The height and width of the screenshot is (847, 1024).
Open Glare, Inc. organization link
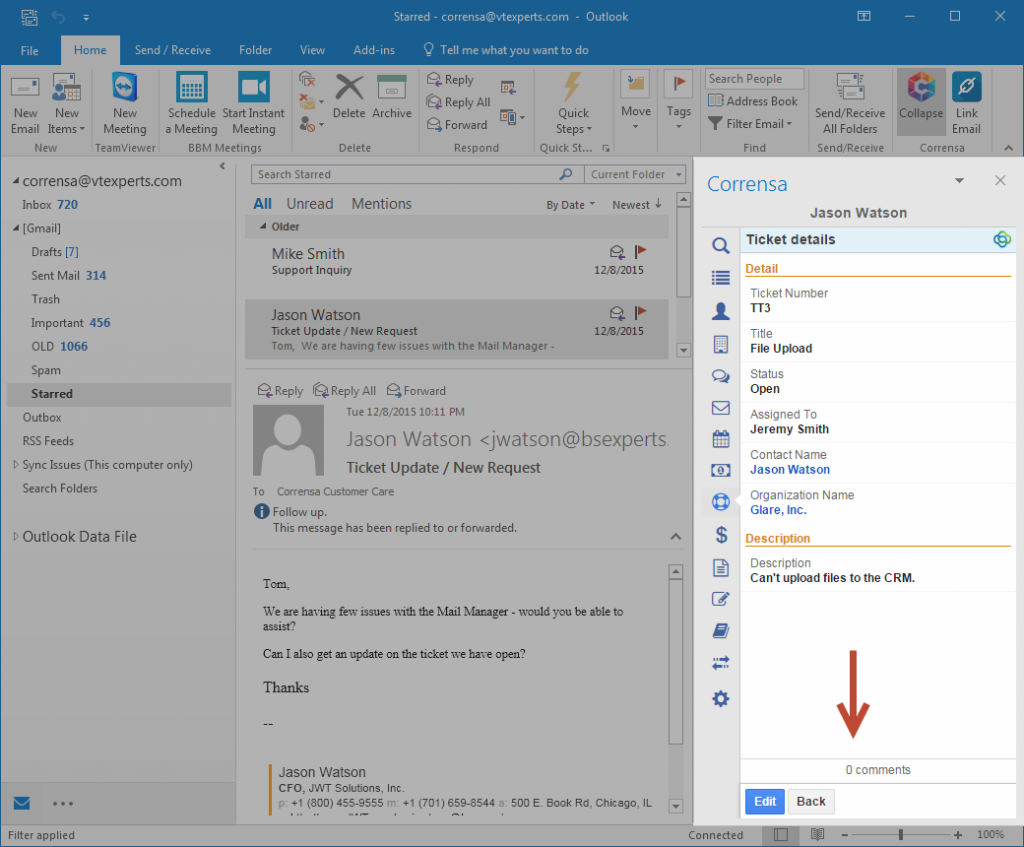tap(778, 510)
